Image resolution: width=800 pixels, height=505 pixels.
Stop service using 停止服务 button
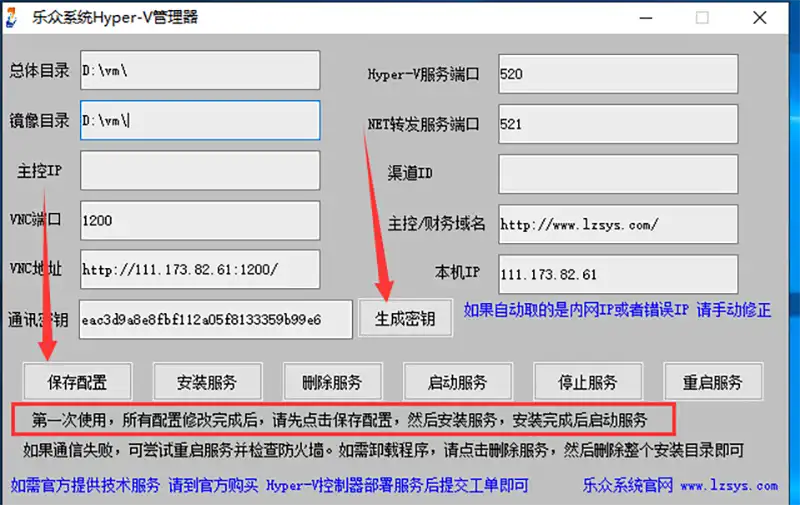coord(587,382)
